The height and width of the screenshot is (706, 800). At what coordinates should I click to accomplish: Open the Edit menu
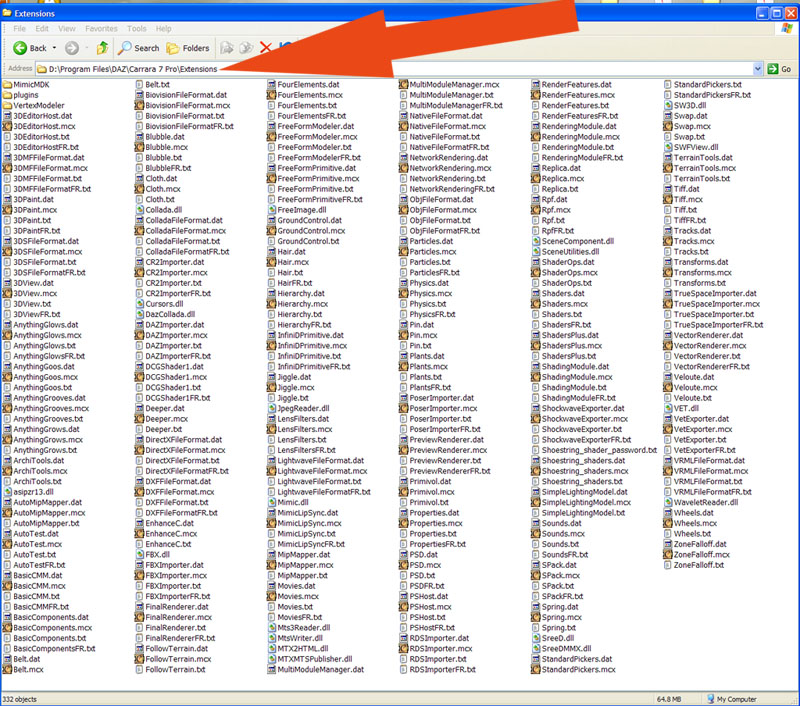click(x=42, y=29)
